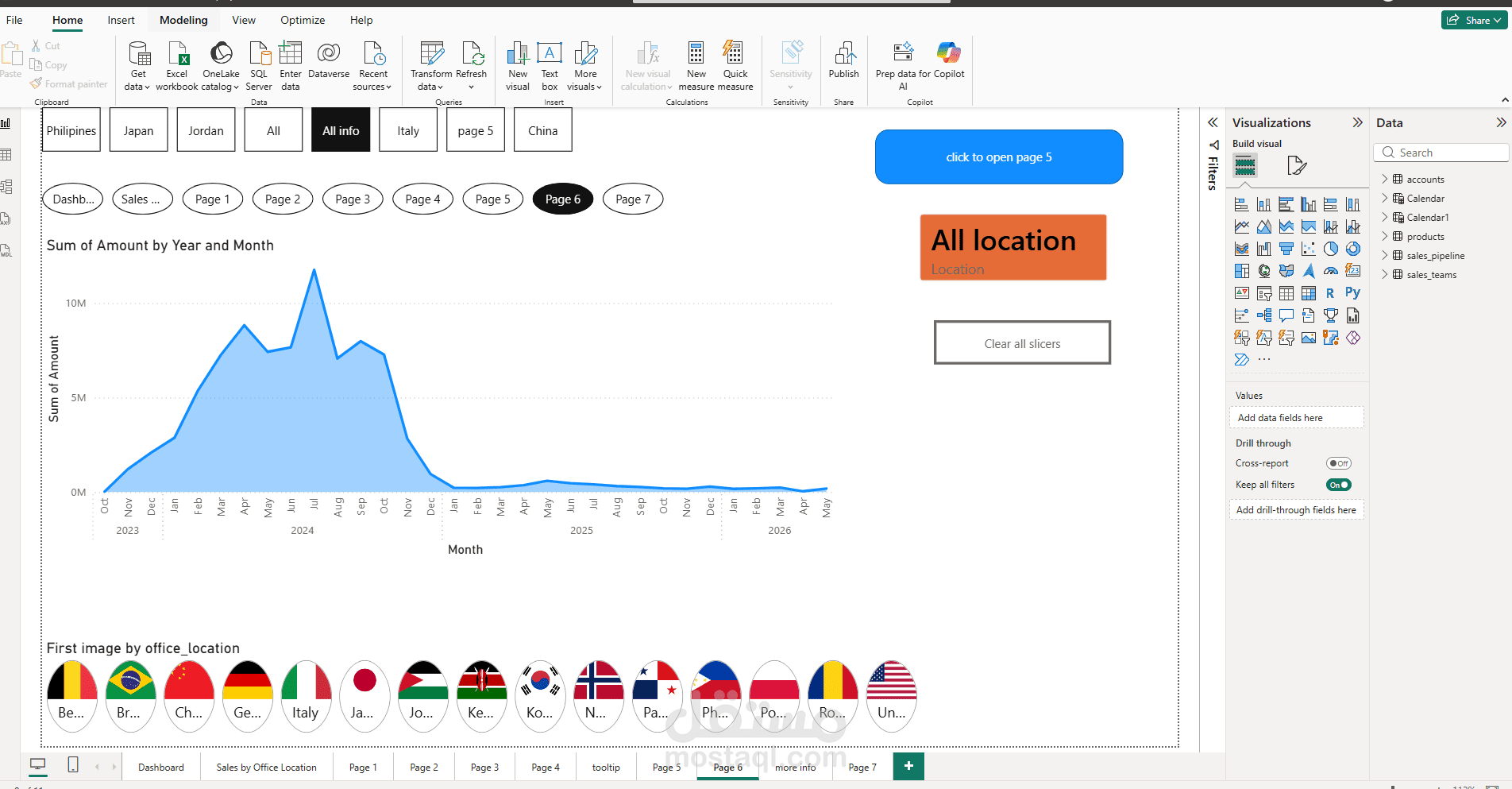The image size is (1512, 789).
Task: Select the Donut chart visual icon
Action: click(x=1353, y=249)
